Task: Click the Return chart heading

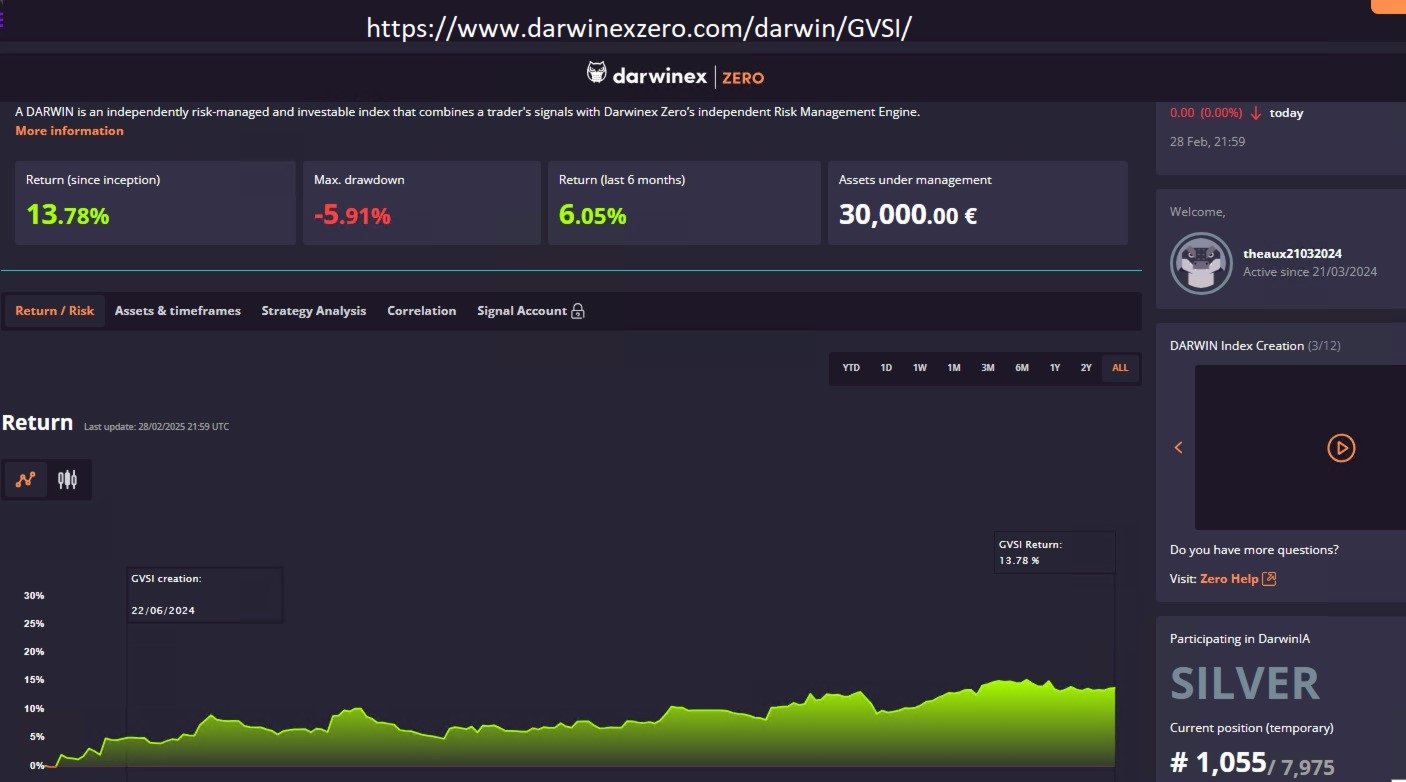Action: [x=37, y=423]
